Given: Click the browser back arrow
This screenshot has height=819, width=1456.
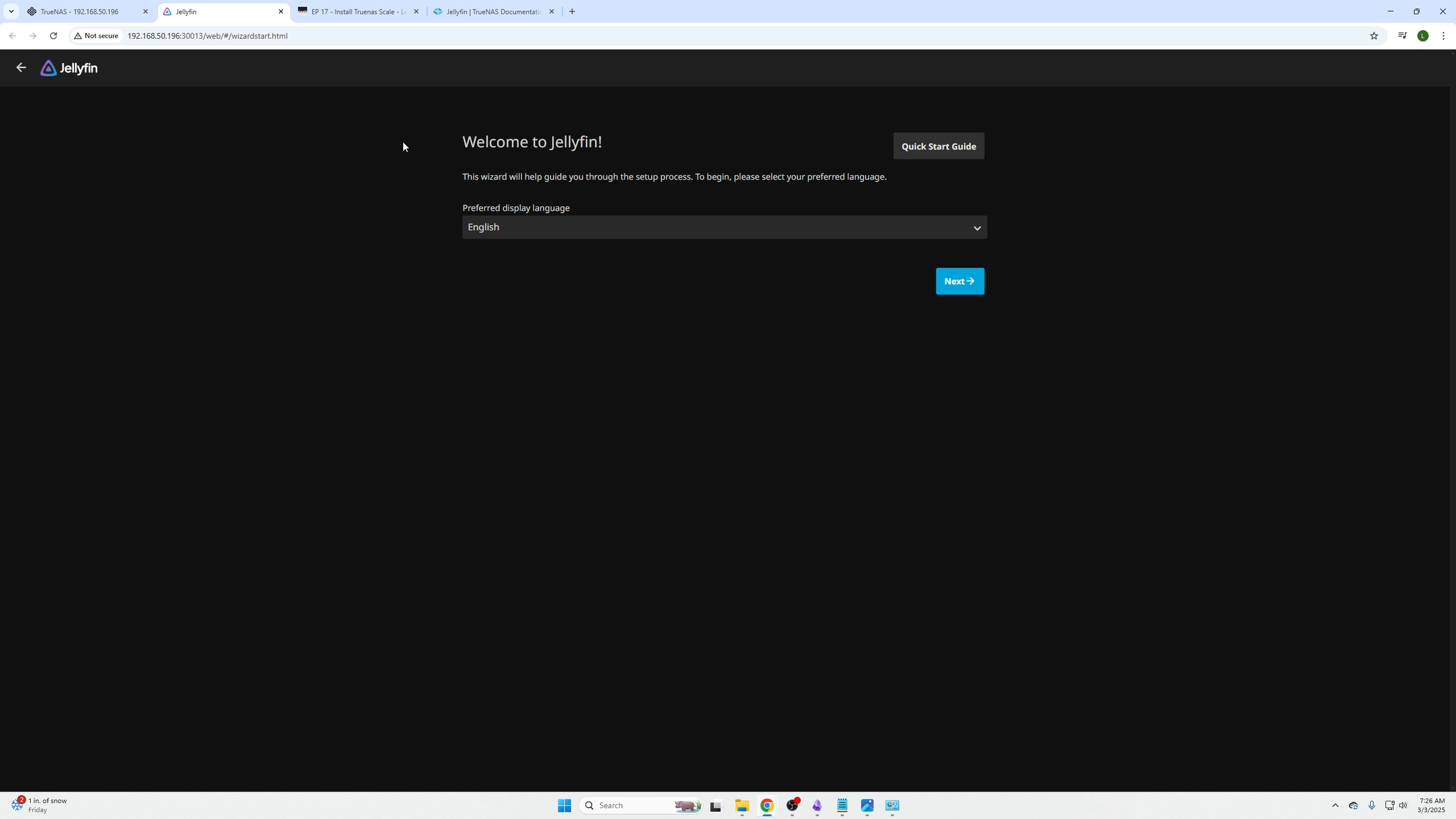Looking at the screenshot, I should [13, 36].
